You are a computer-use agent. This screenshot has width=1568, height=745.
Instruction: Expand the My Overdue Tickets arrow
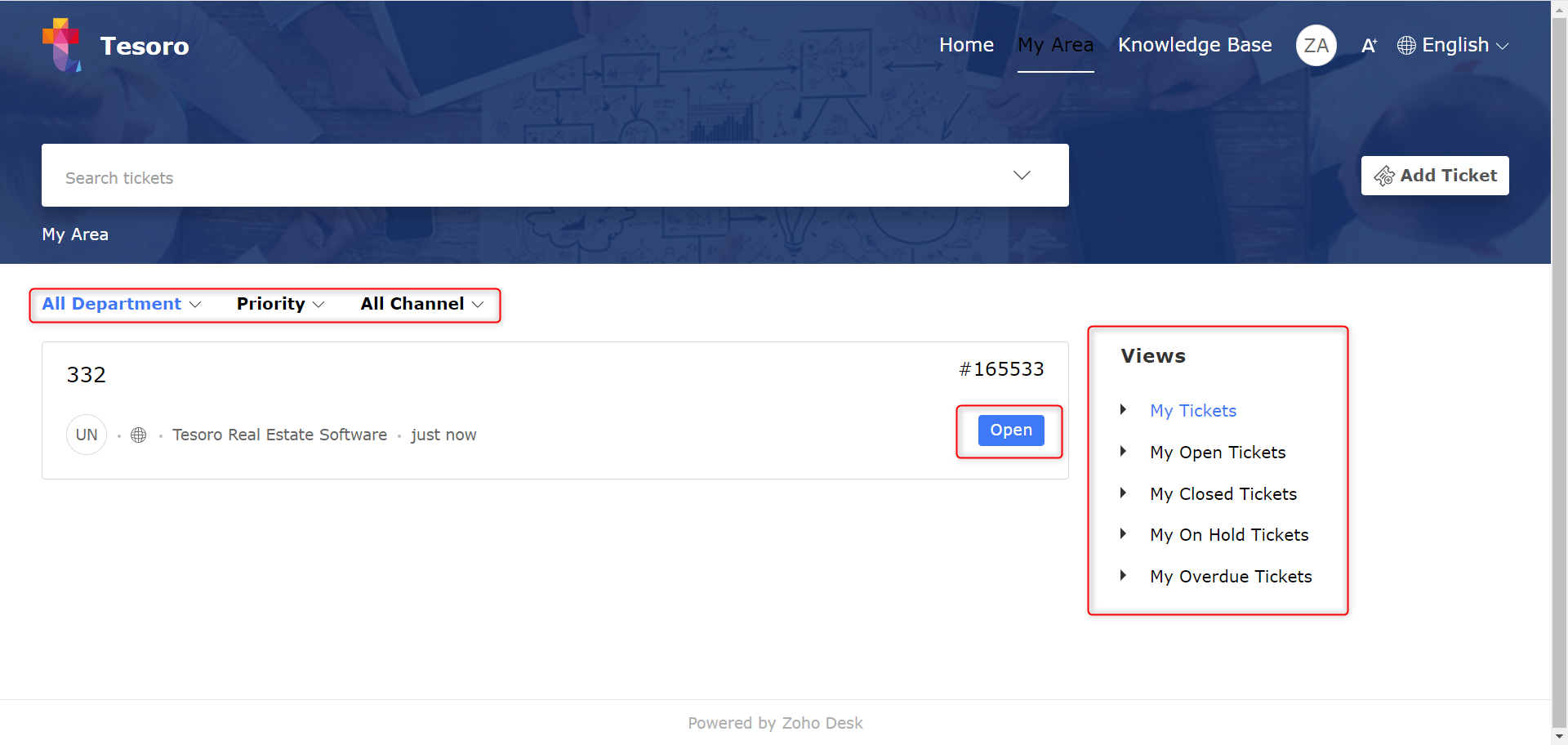click(1124, 575)
